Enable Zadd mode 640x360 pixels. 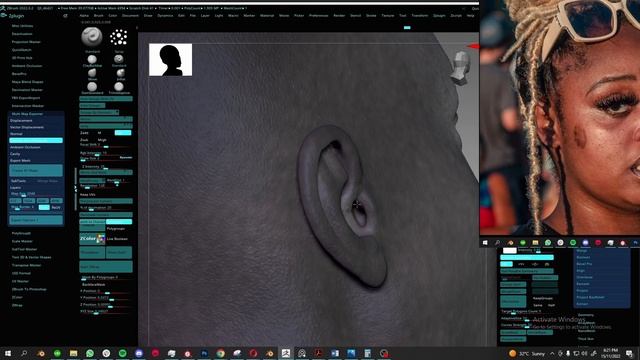pos(84,133)
